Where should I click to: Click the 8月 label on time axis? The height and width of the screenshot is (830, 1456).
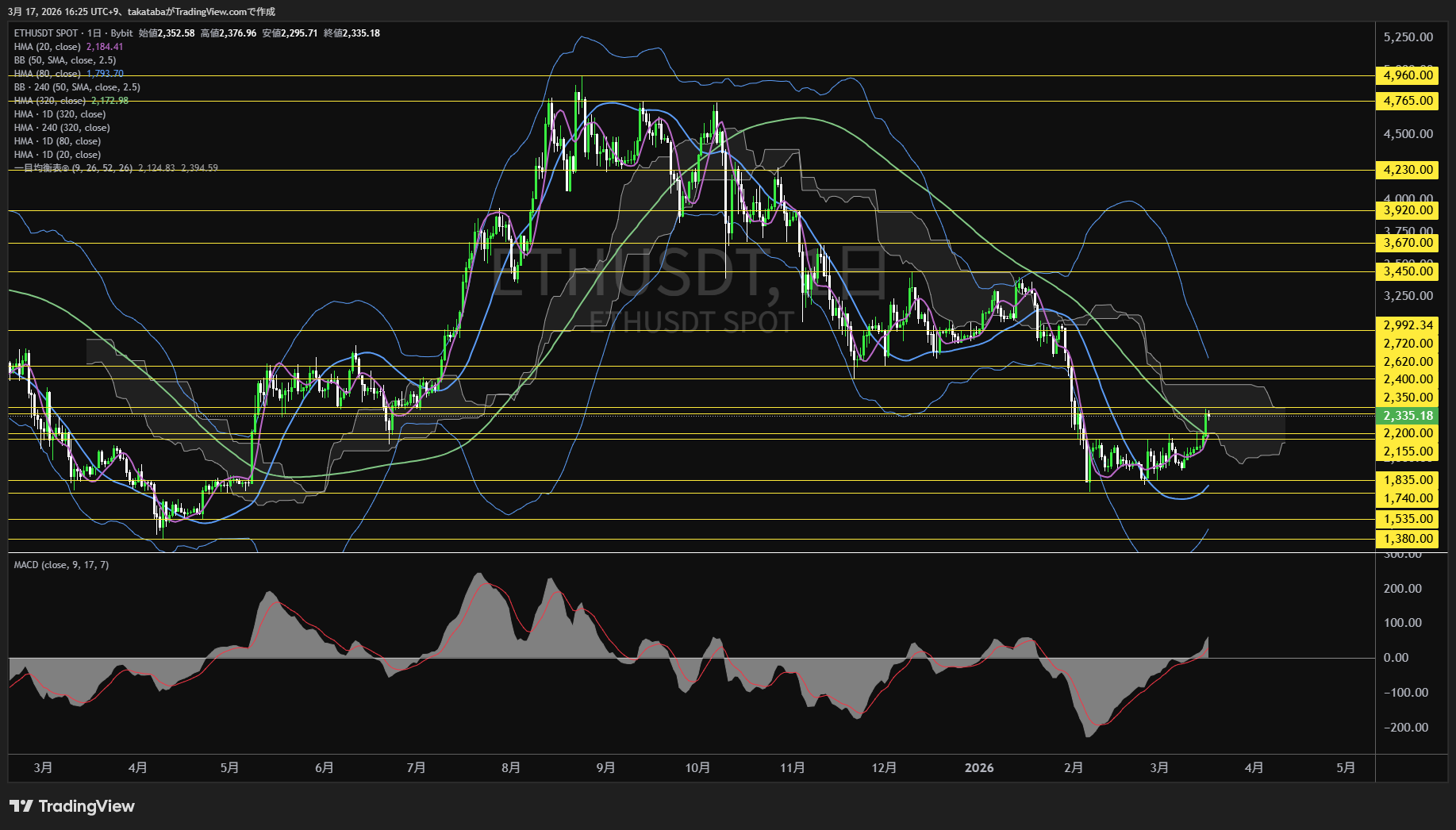[x=511, y=767]
